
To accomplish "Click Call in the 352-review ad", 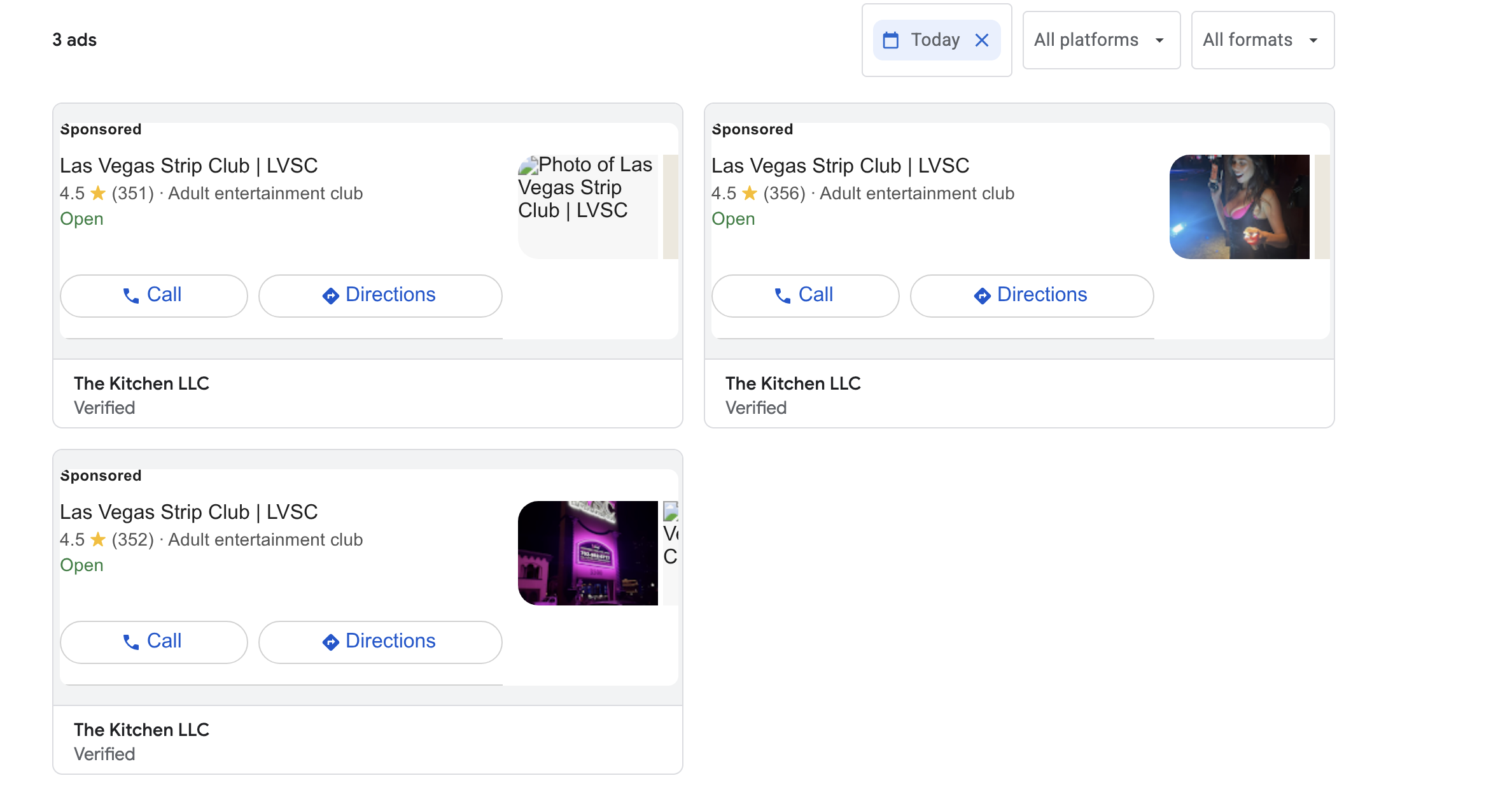I will 154,642.
